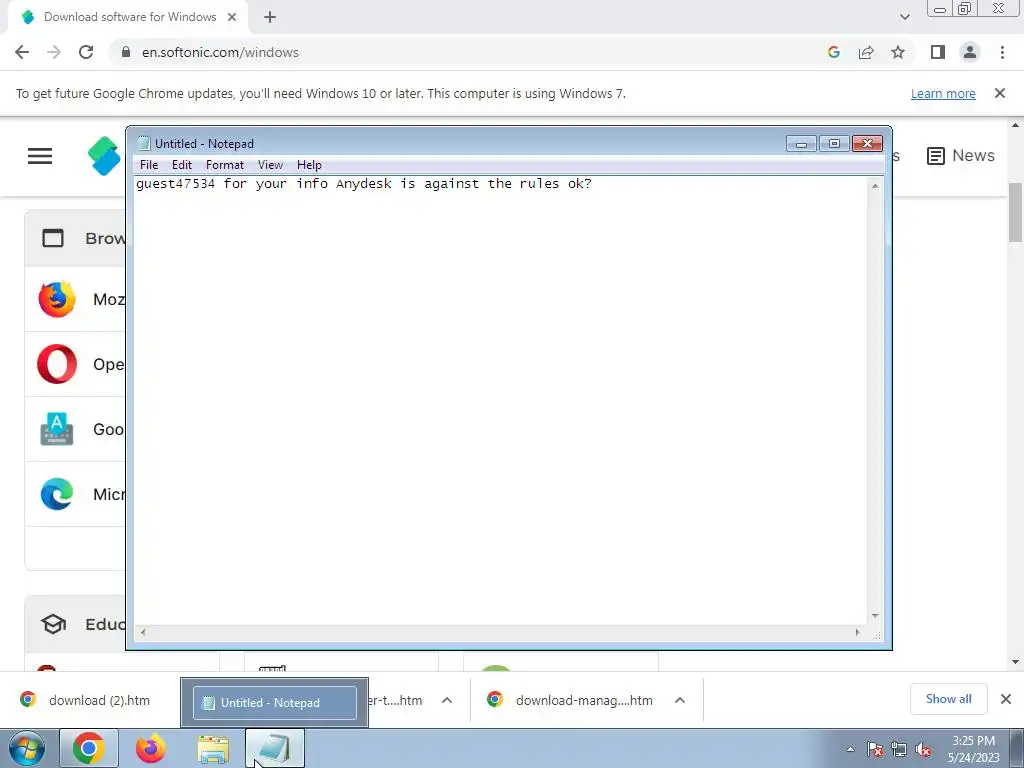Click network status tray icon
Viewport: 1024px width, 768px height.
point(899,750)
